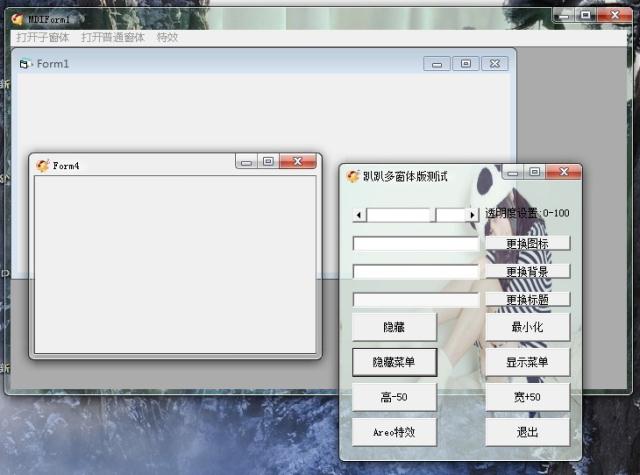Viewport: 640px width, 475px height.
Task: Maximize the MDIForm1 main window
Action: 585,16
